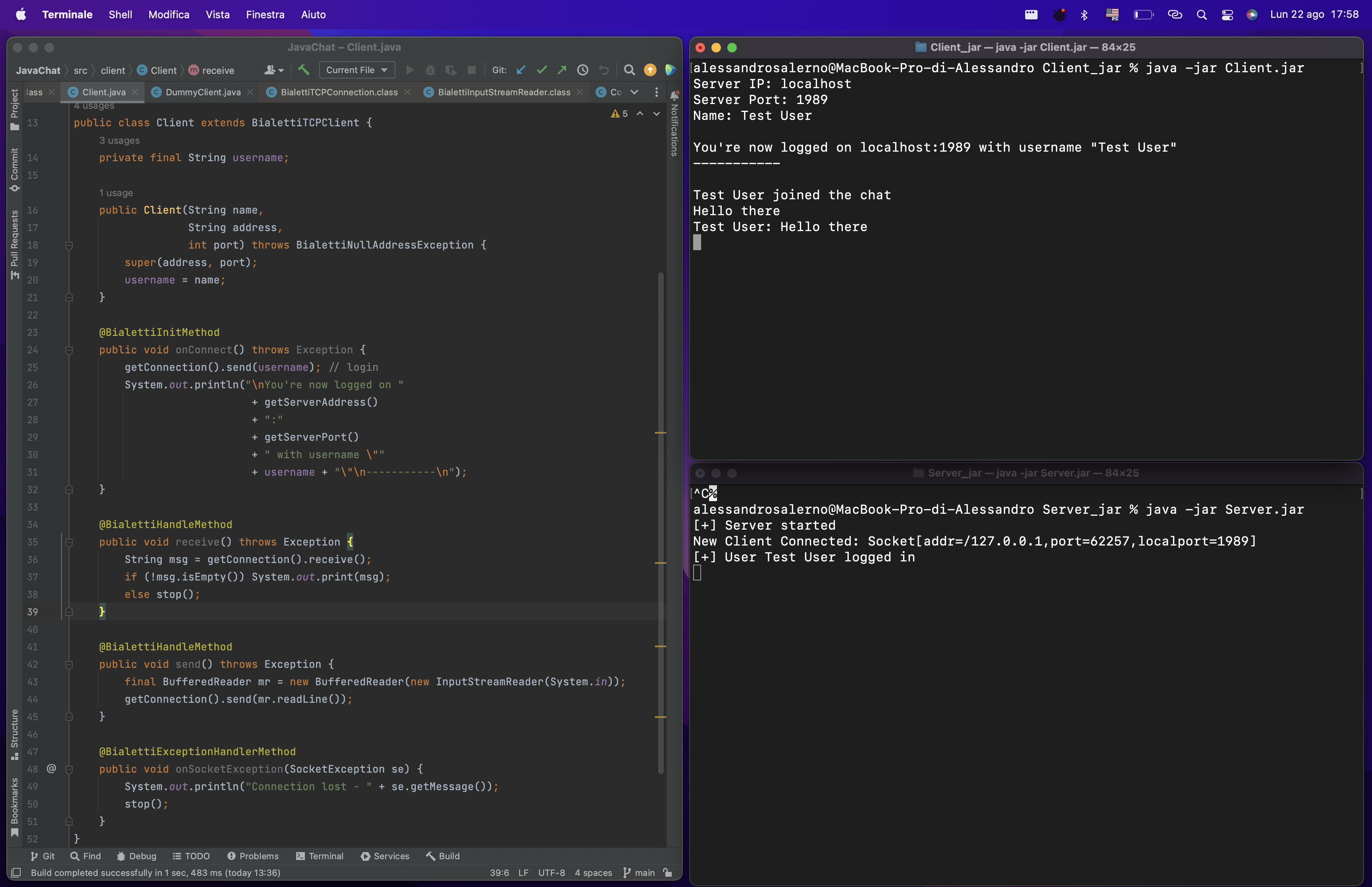Open the Aiuto menu
This screenshot has width=1372, height=887.
tap(313, 15)
